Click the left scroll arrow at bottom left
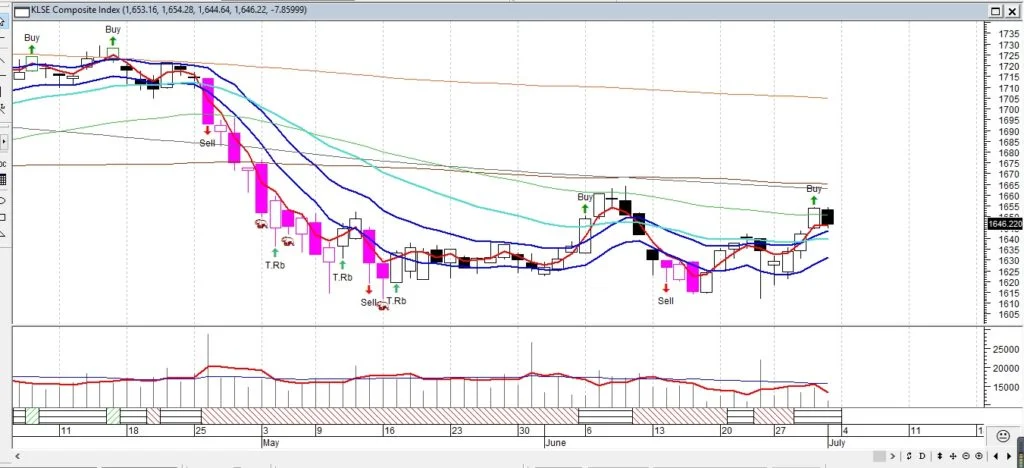 18,456
